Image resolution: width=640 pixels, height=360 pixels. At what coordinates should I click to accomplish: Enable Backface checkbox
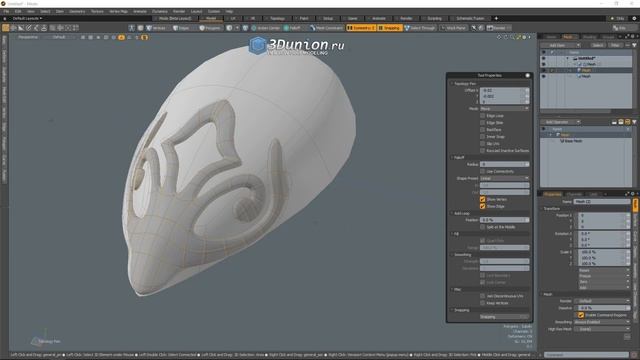482,130
